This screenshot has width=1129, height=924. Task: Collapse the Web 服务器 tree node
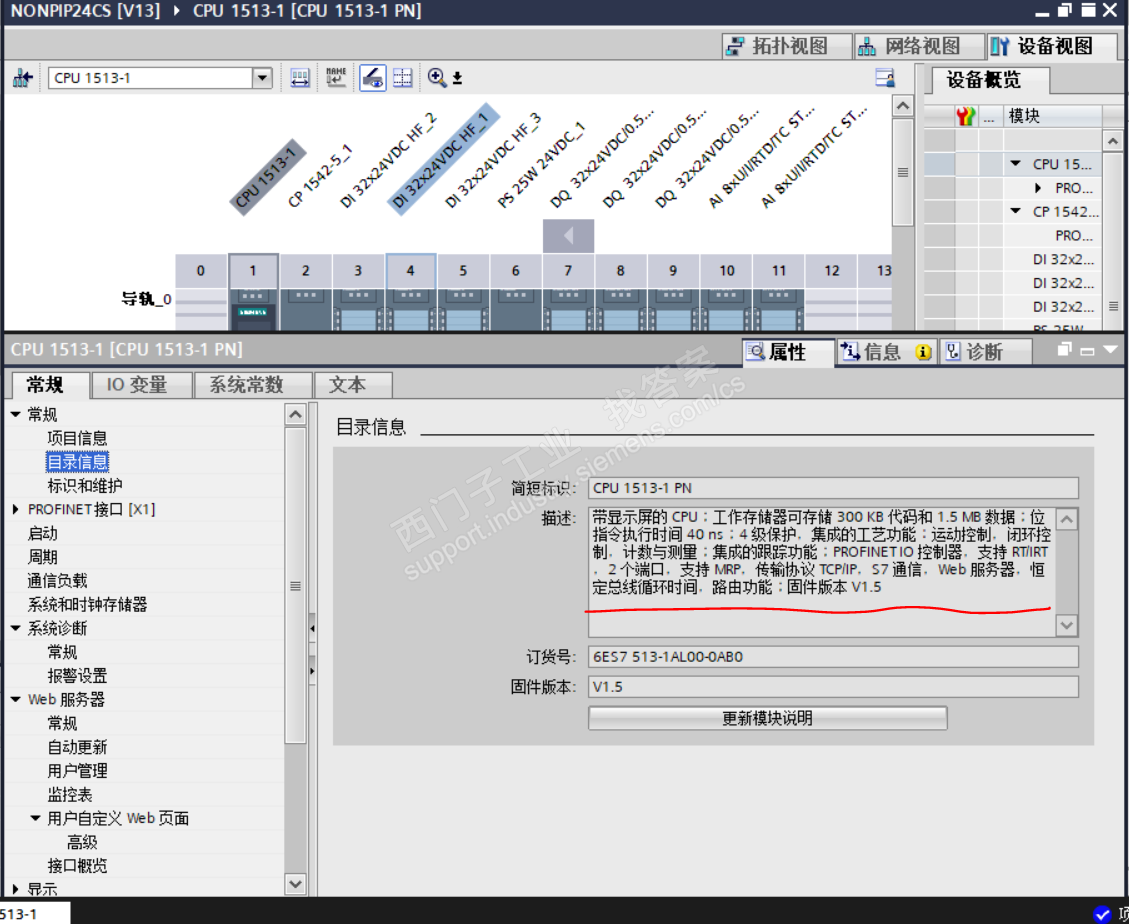point(16,699)
